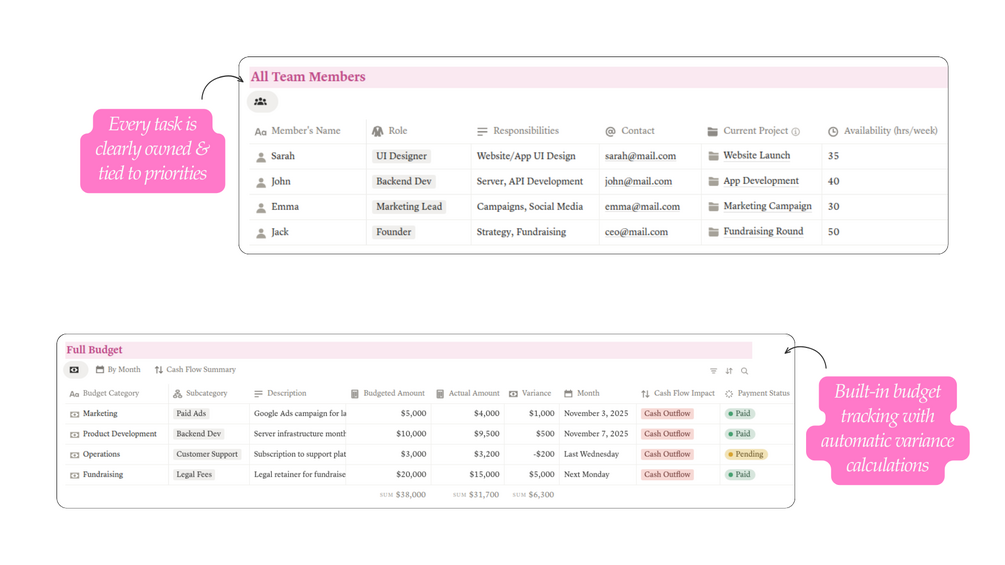Click the Marketing Lead role tag
This screenshot has width=1005, height=565.
(x=409, y=207)
